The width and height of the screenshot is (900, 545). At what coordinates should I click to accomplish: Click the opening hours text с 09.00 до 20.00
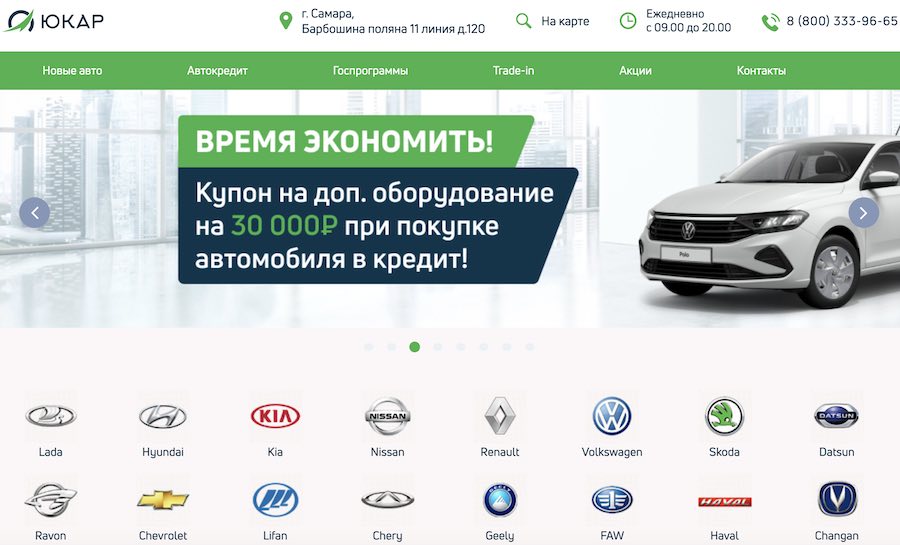point(688,28)
